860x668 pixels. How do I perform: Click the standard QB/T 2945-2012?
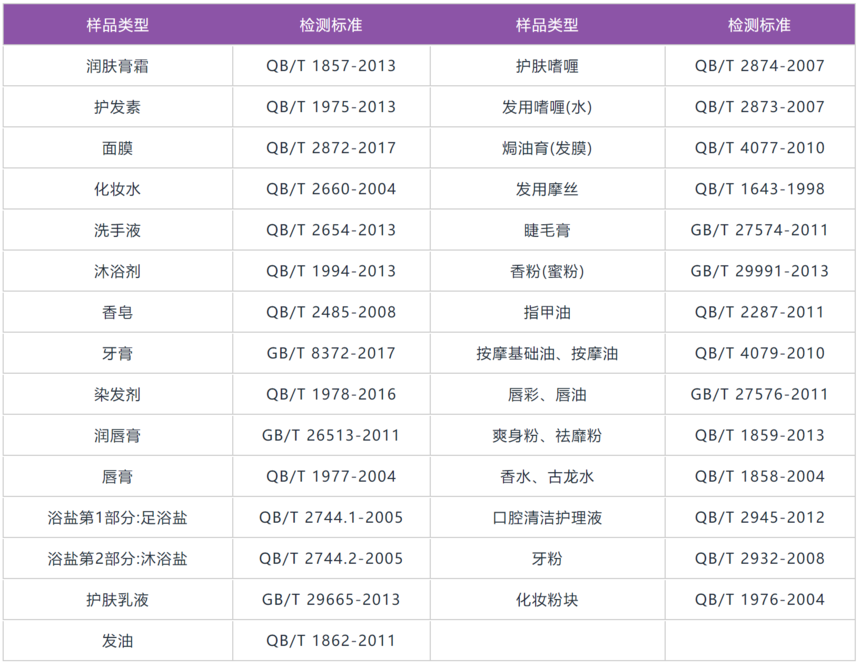760,518
